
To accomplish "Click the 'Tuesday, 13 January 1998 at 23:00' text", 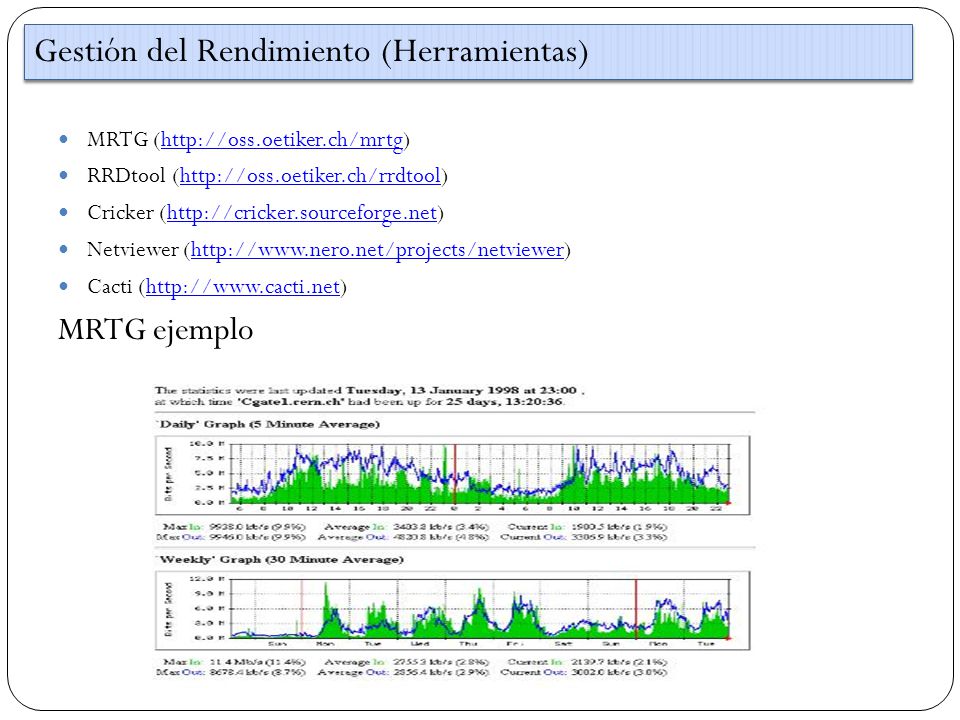I will 462,390.
